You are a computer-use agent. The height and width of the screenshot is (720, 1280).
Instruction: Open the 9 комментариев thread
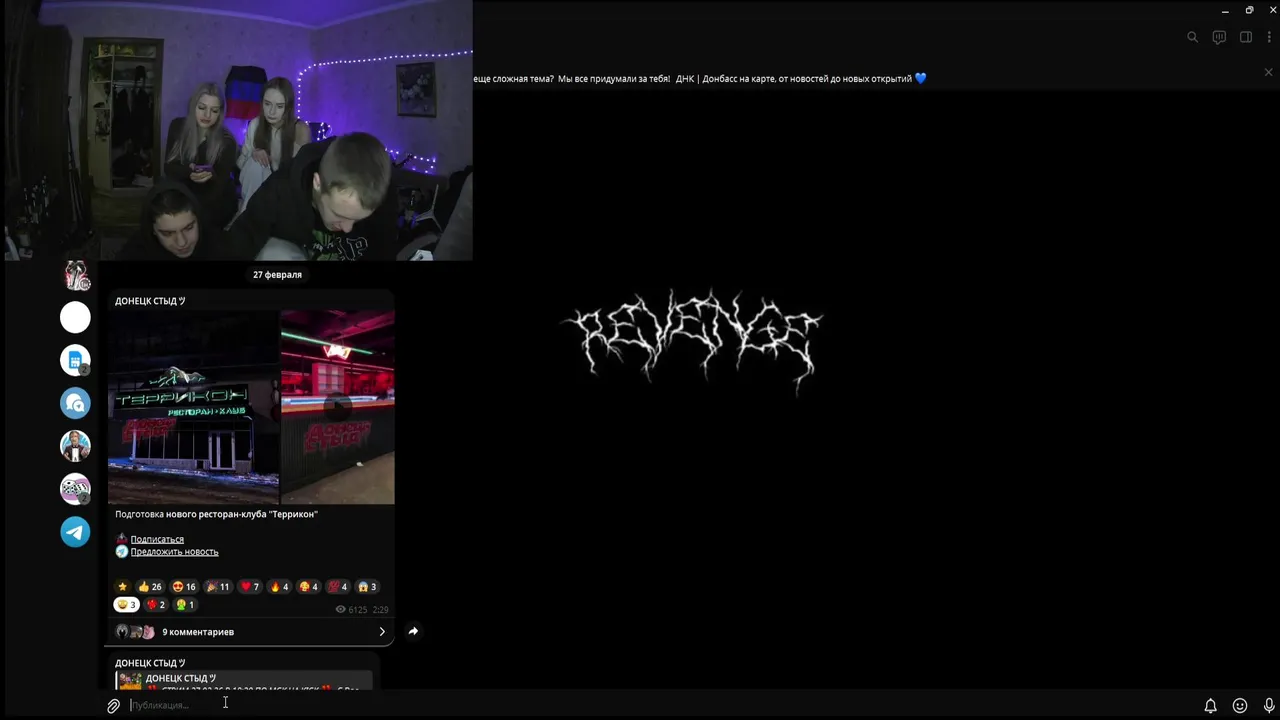click(250, 632)
